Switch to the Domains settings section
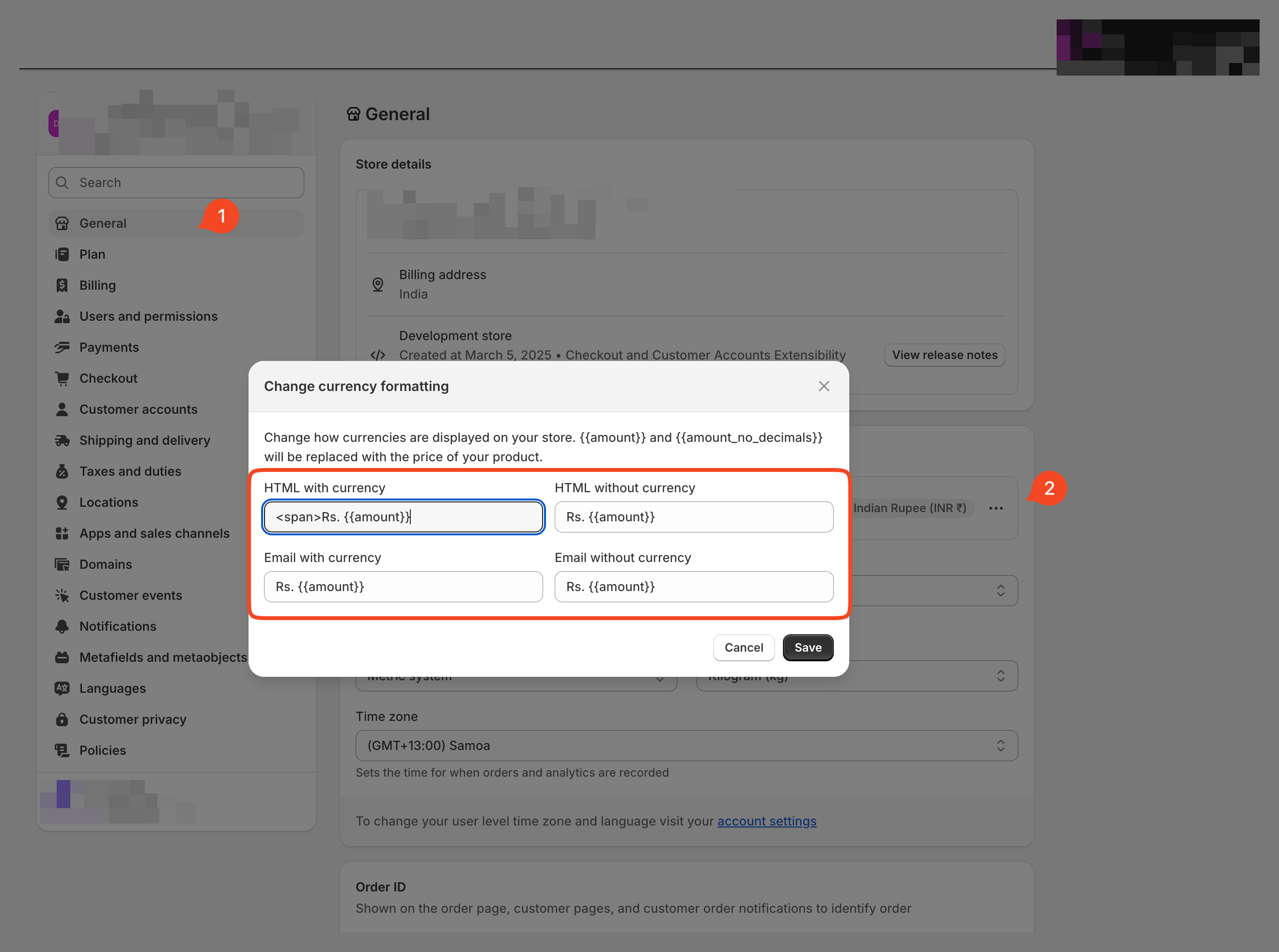 (106, 563)
